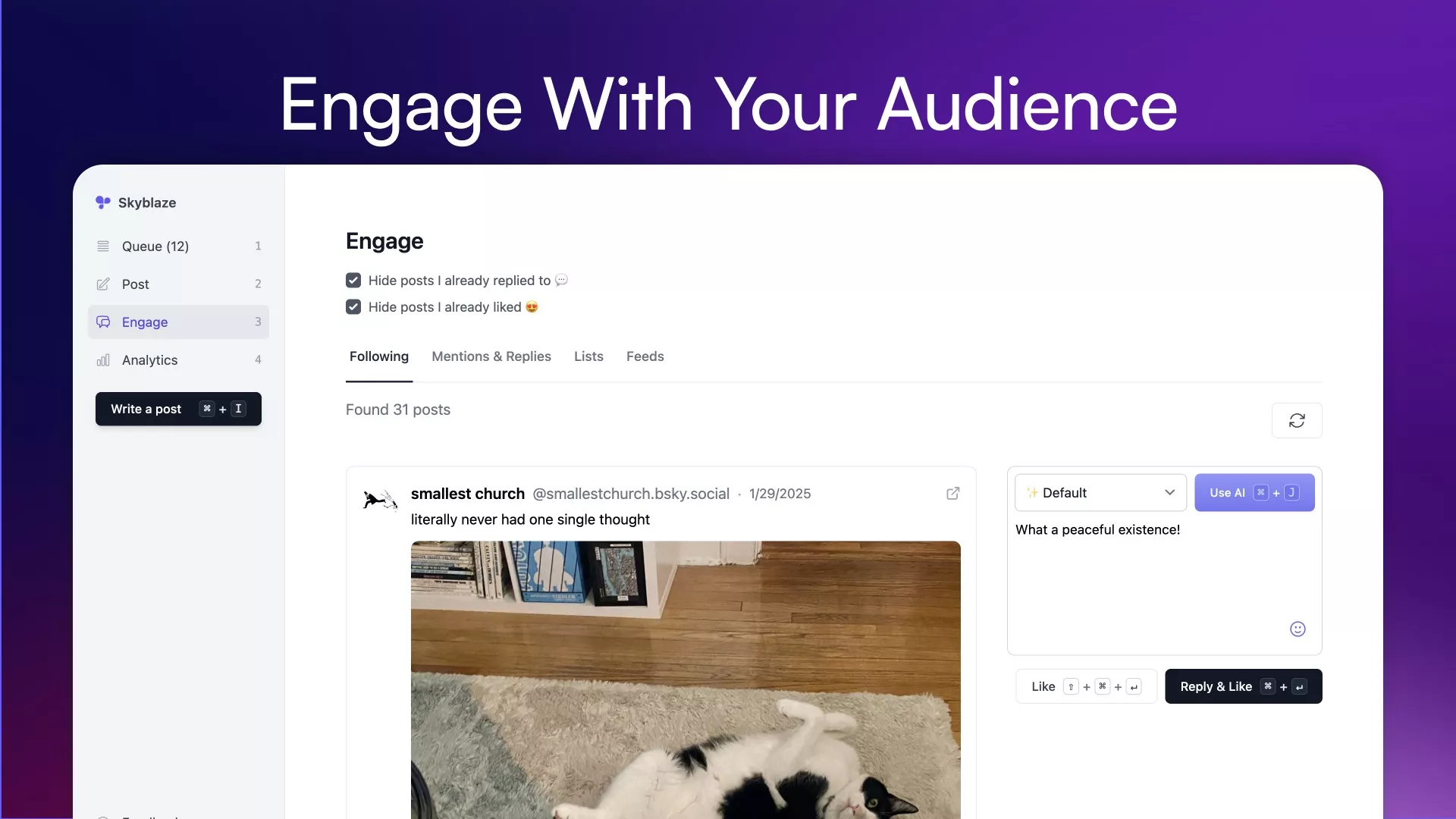Image resolution: width=1456 pixels, height=819 pixels.
Task: Uncheck Hide posts I already liked
Action: [x=353, y=307]
